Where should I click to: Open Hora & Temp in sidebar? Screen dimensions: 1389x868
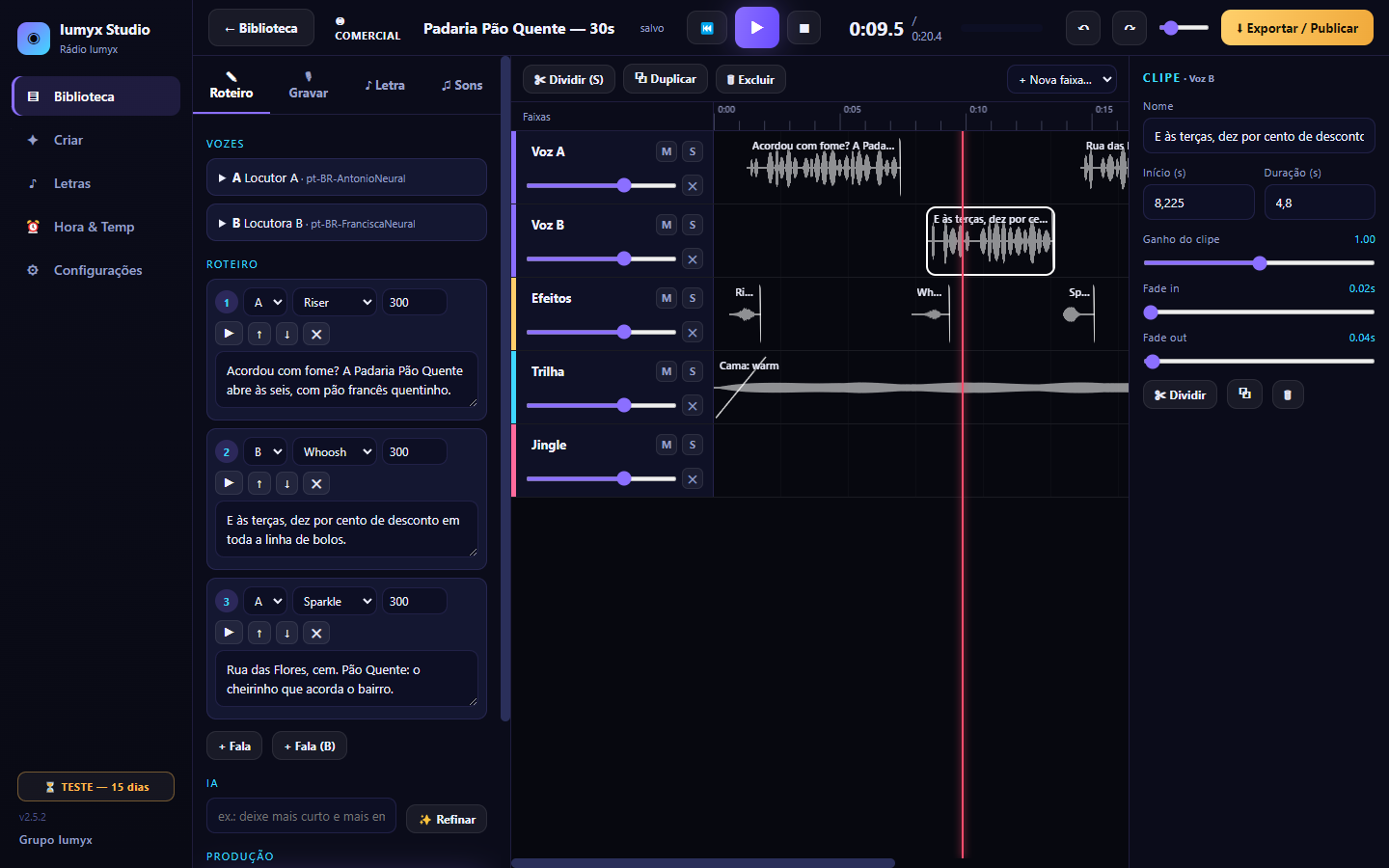95,227
